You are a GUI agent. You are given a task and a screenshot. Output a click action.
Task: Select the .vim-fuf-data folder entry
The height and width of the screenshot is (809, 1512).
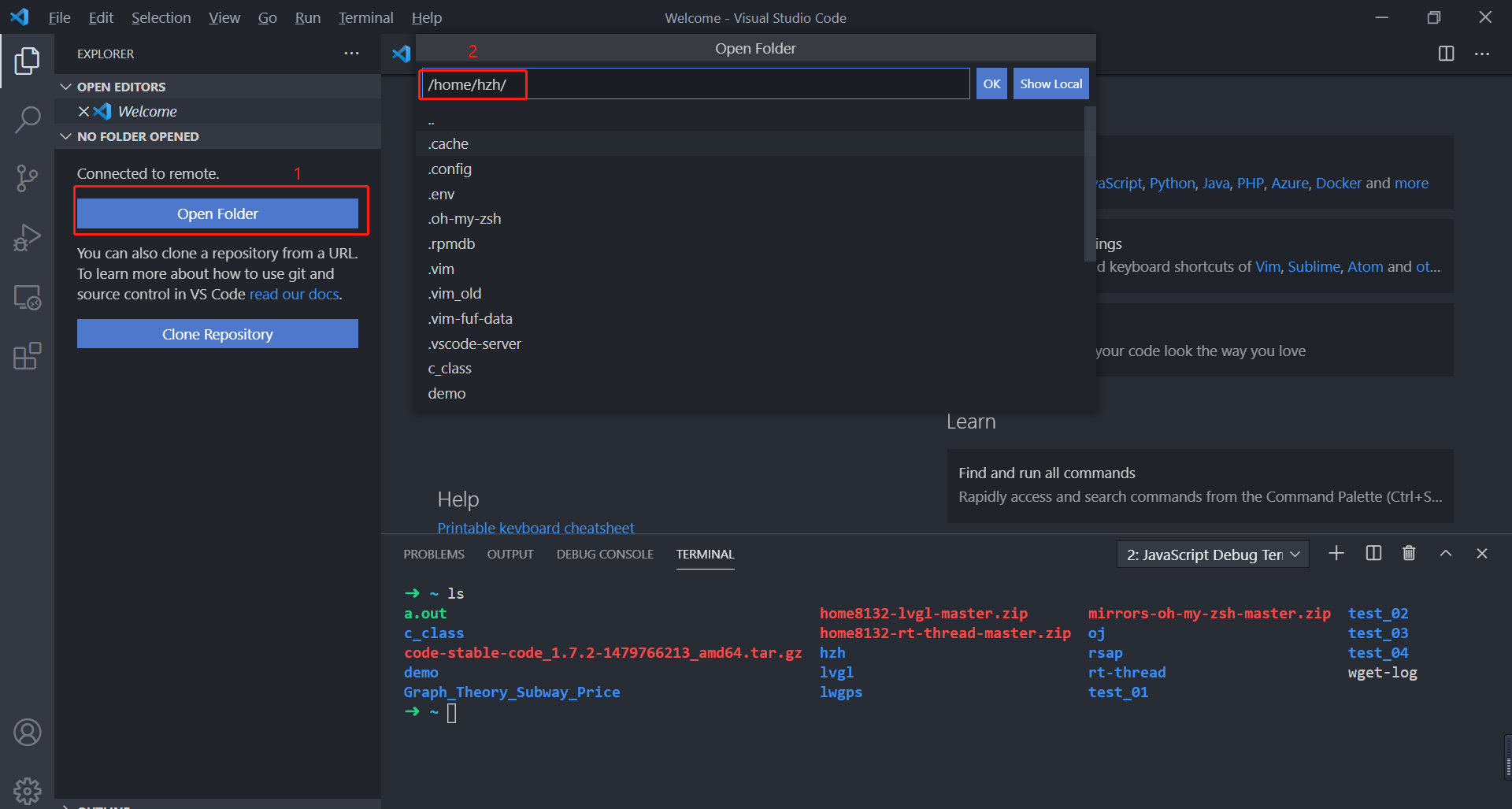point(750,318)
